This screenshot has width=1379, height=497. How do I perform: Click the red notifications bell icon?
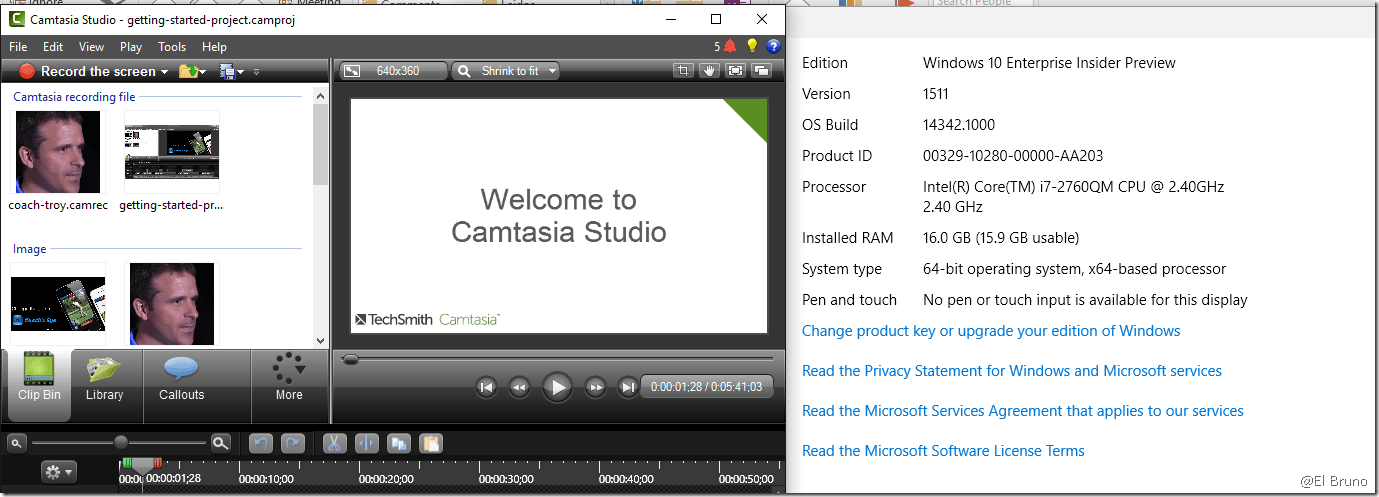pyautogui.click(x=730, y=46)
